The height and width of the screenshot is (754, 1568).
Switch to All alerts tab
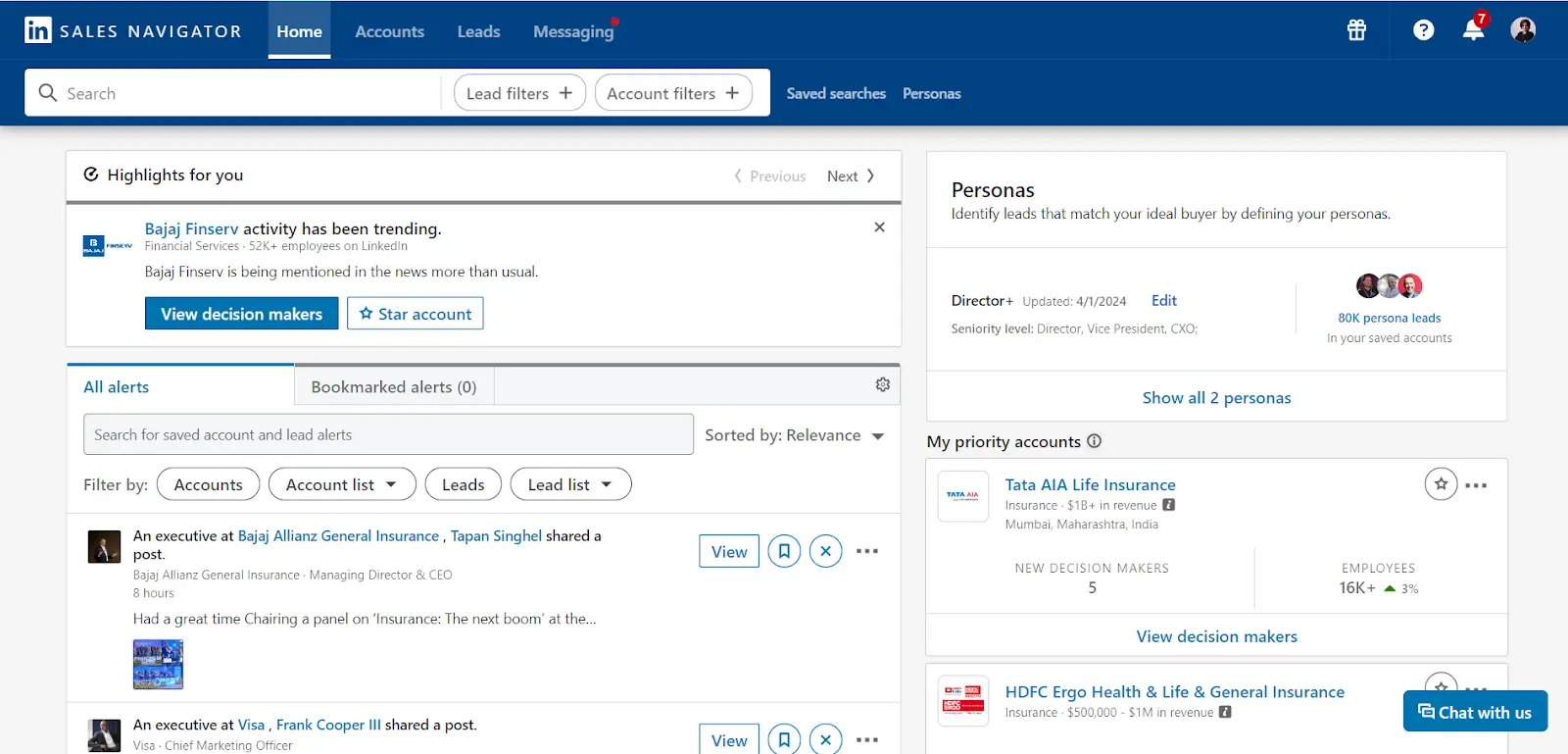tap(180, 386)
